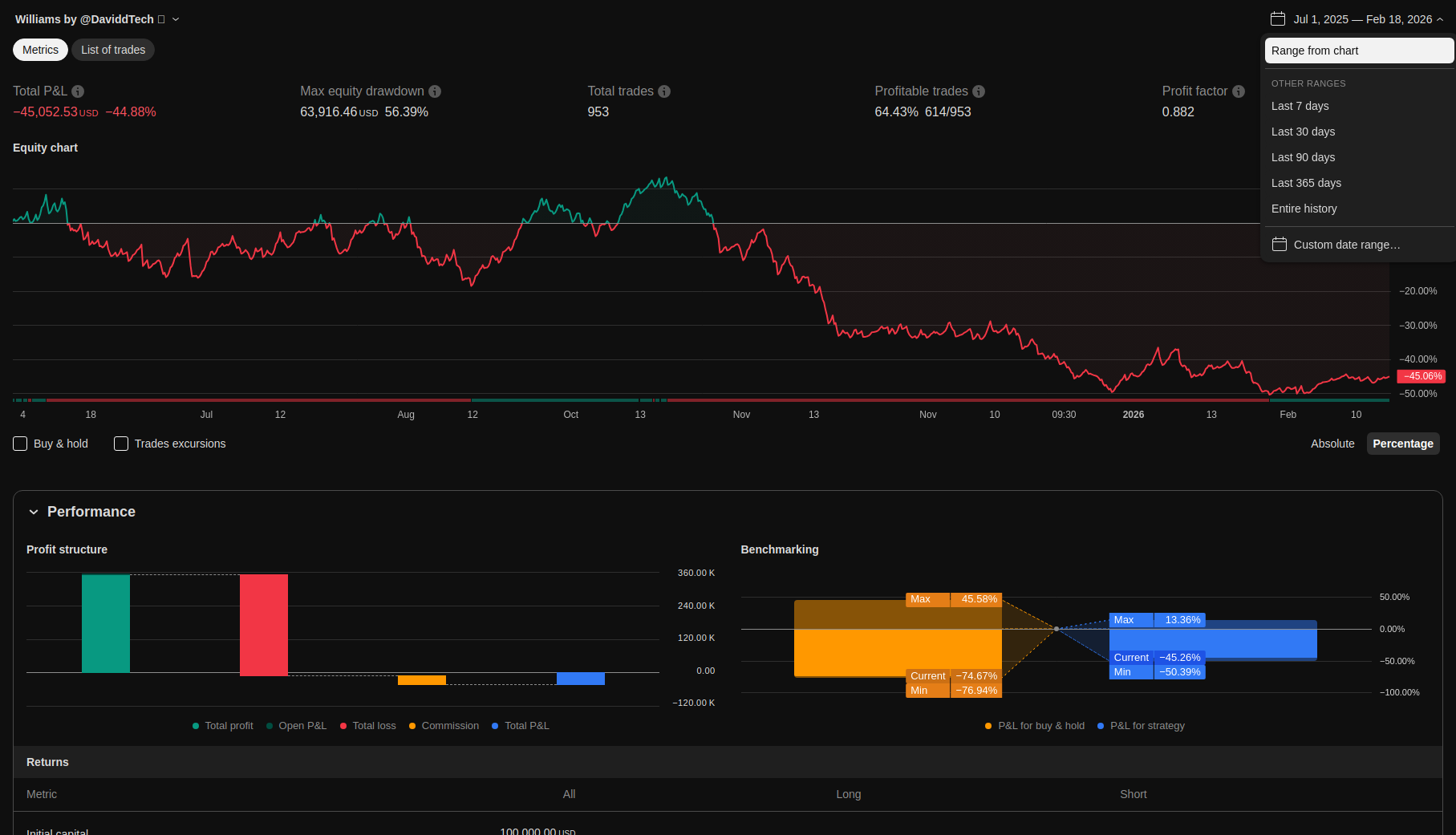The image size is (1456, 835).
Task: Click info icon beside Max equity drawdown
Action: coord(435,91)
